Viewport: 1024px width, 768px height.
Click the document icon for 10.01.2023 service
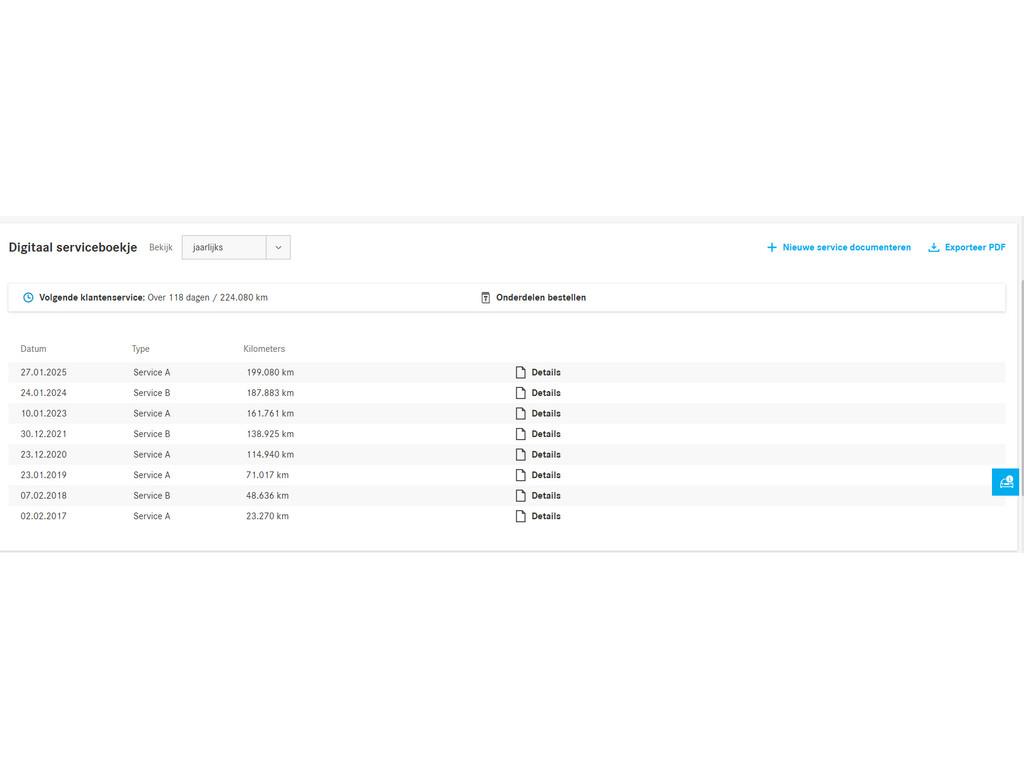pyautogui.click(x=520, y=413)
